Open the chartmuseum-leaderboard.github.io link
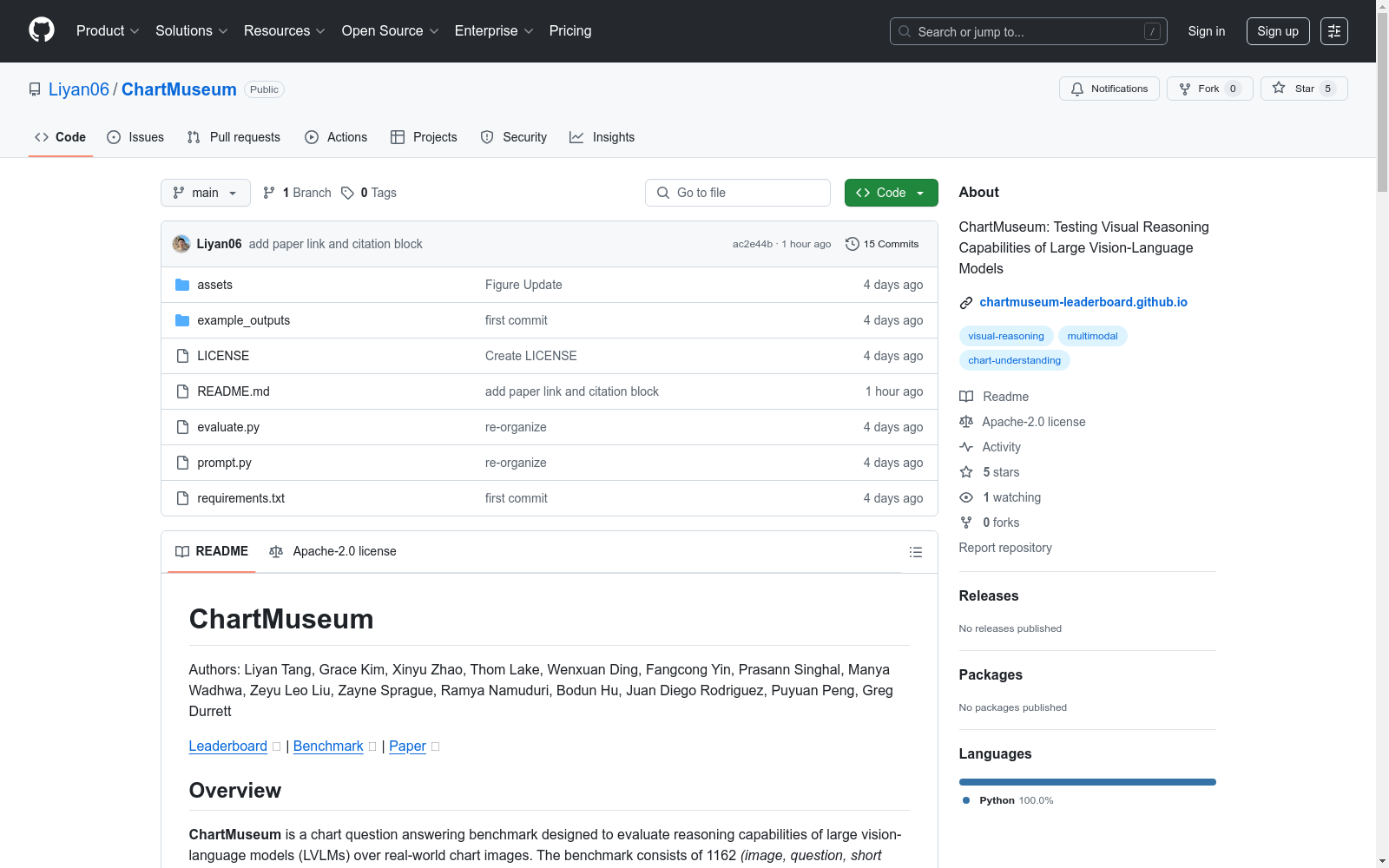 point(1083,302)
